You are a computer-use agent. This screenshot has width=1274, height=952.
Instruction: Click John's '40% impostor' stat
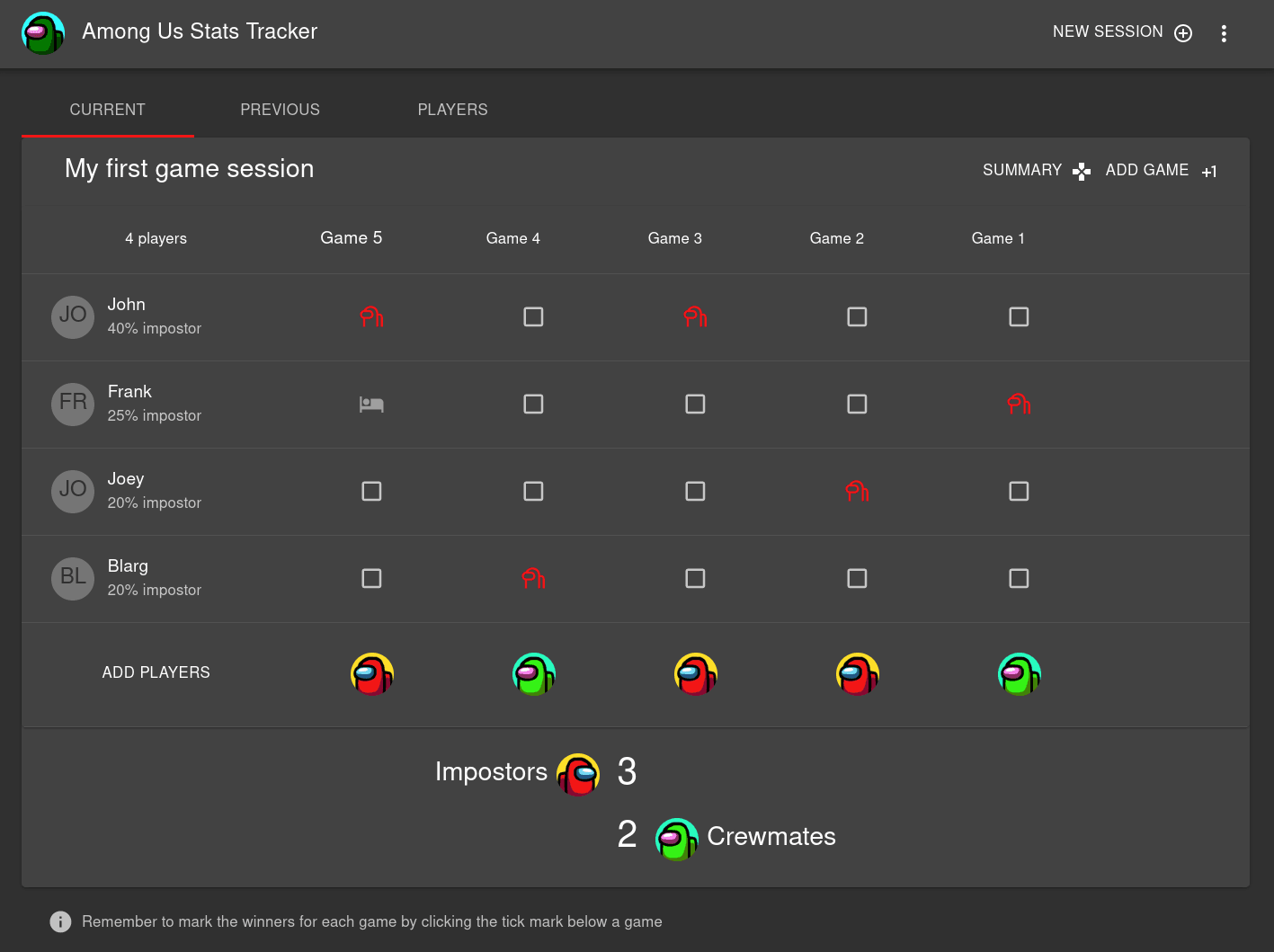[155, 328]
